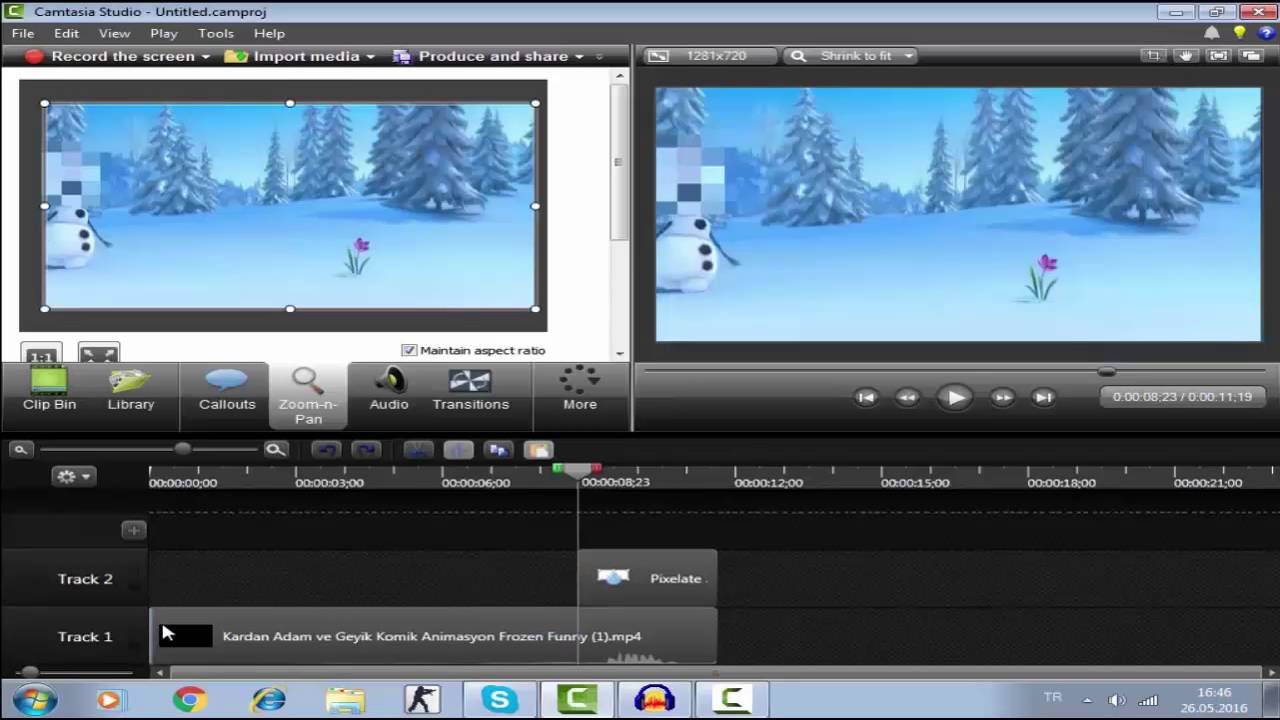Select the Pixelate callout clip on Track 2
This screenshot has height=720, width=1280.
647,578
